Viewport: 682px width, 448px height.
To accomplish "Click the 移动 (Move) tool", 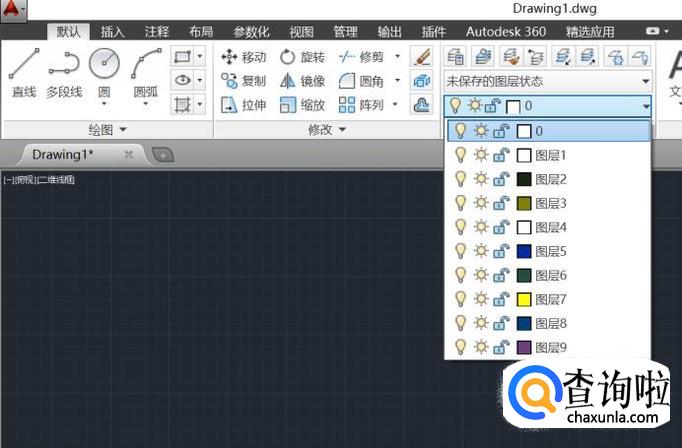I will (x=243, y=57).
